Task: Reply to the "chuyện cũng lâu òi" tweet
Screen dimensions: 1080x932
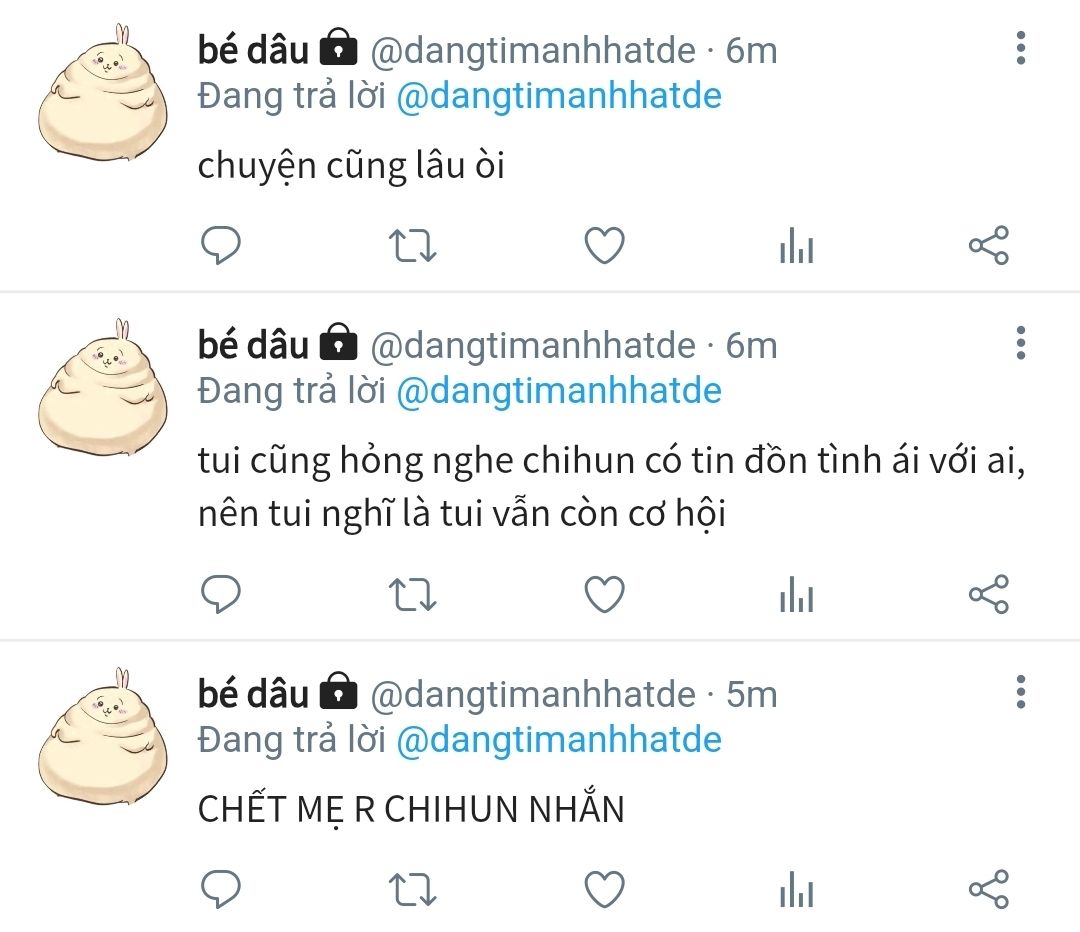Action: [220, 245]
